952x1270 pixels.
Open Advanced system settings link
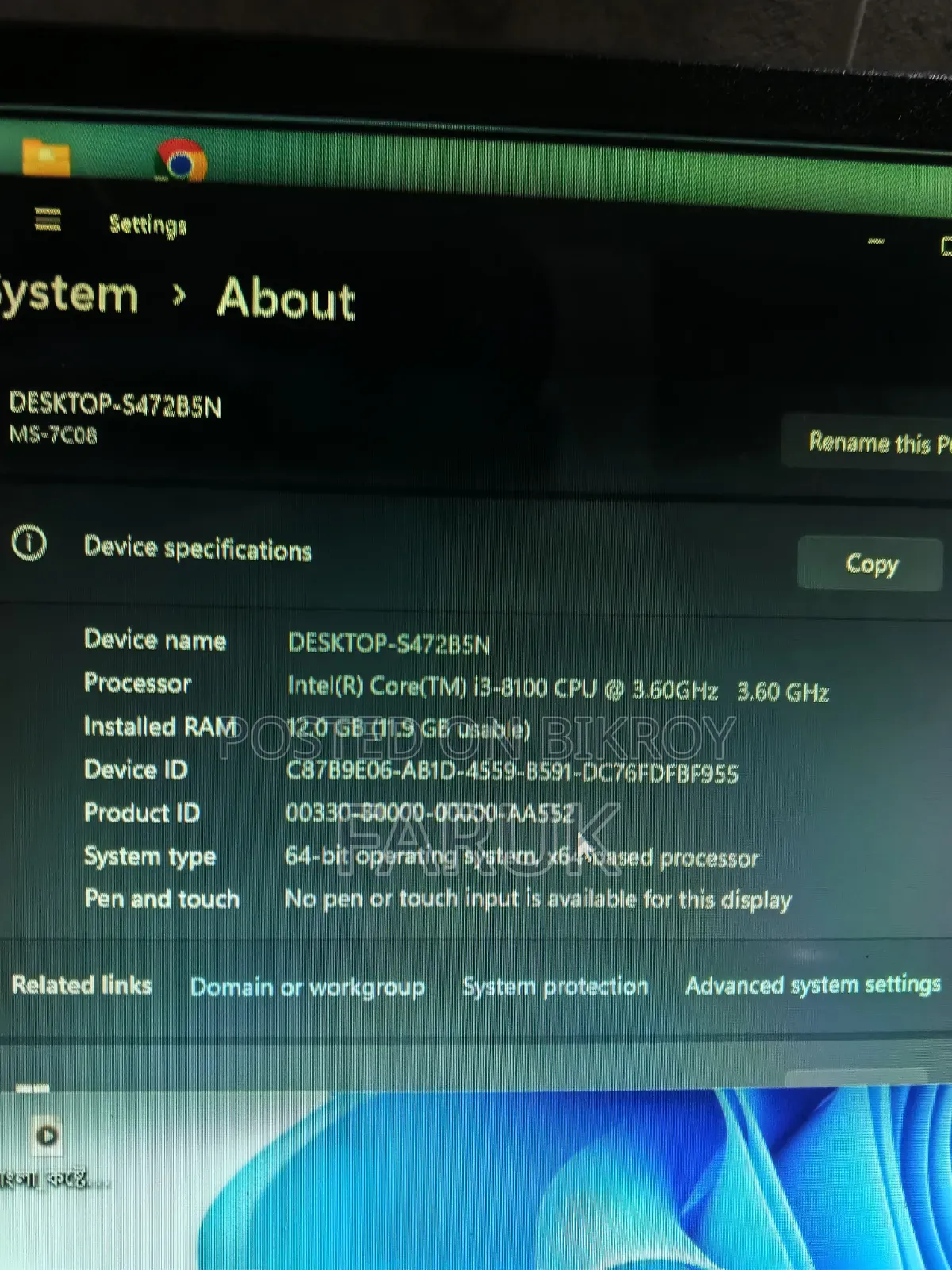[813, 985]
